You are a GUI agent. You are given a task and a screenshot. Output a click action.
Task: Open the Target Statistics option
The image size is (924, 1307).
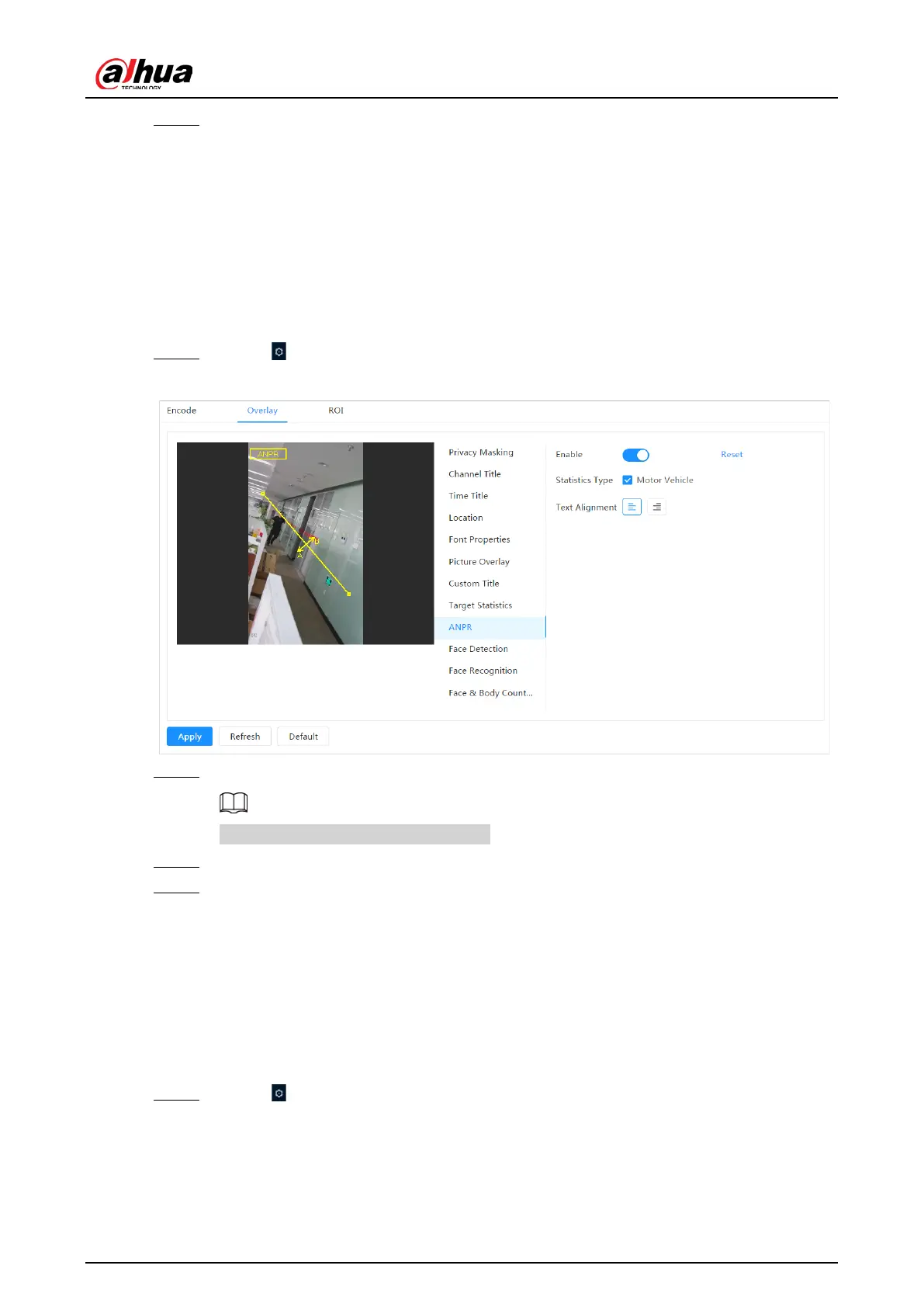point(479,605)
